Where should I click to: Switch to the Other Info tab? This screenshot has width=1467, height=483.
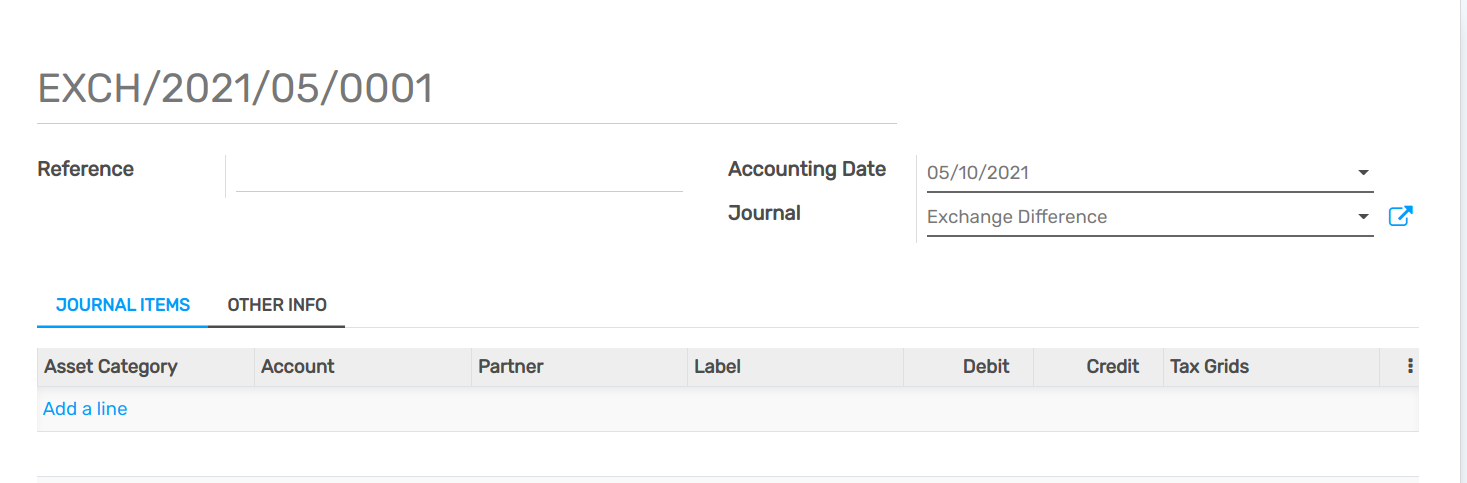(277, 305)
